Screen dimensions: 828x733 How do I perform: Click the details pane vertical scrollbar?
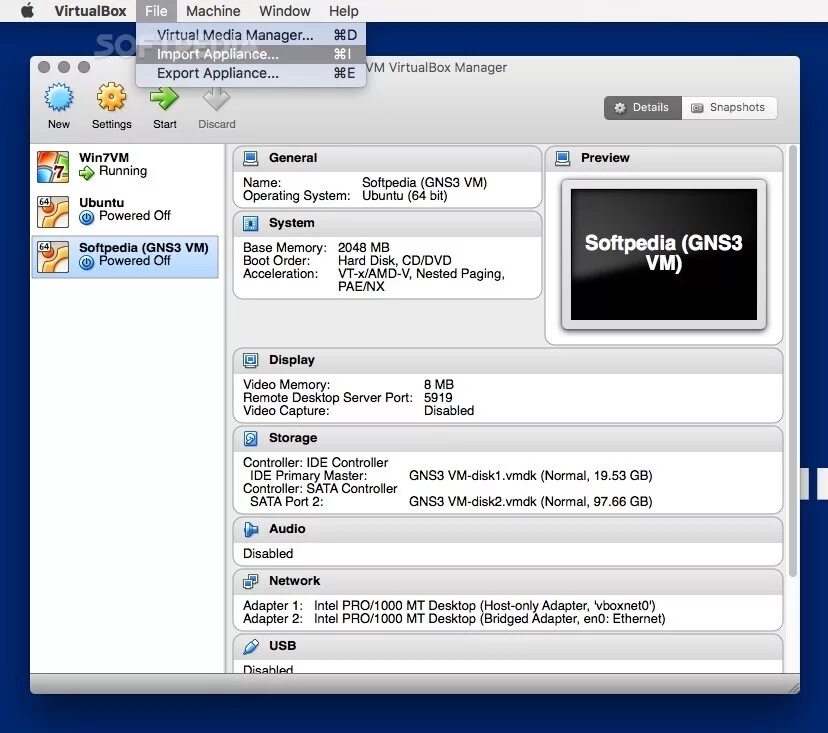[792, 361]
